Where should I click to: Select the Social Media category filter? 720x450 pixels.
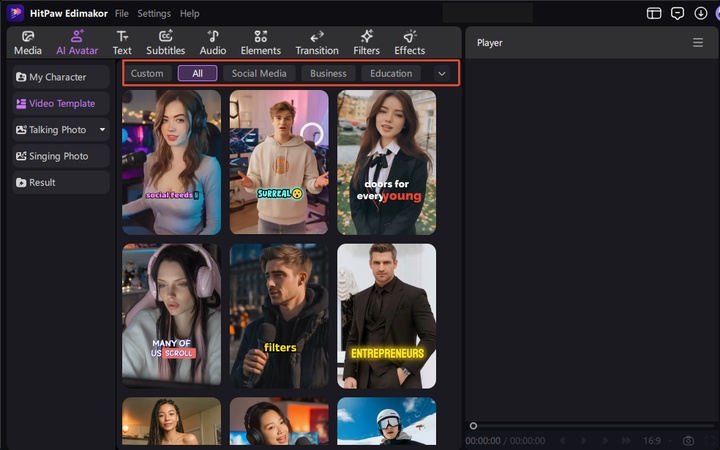(x=259, y=73)
